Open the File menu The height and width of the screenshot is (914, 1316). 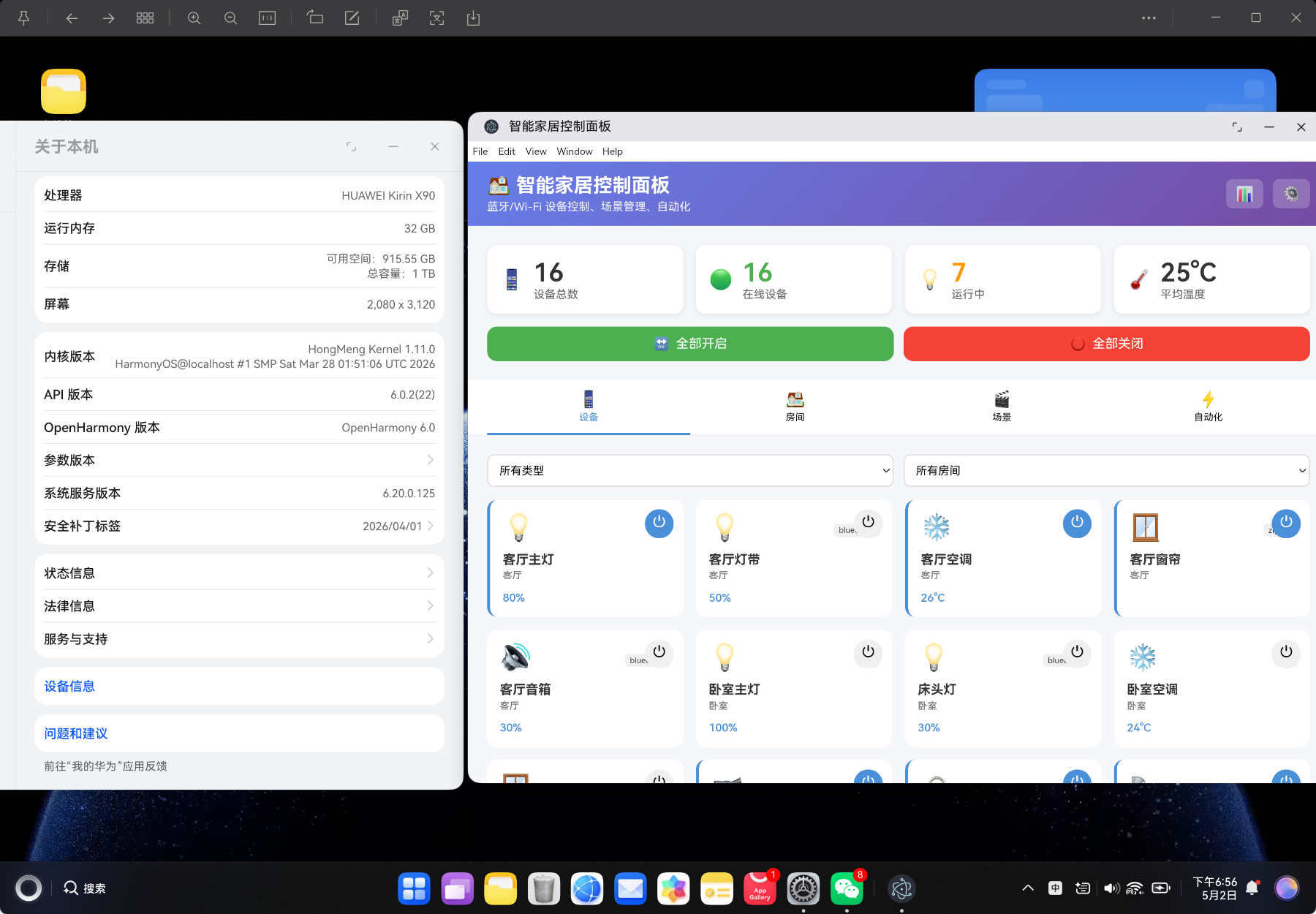coord(480,151)
